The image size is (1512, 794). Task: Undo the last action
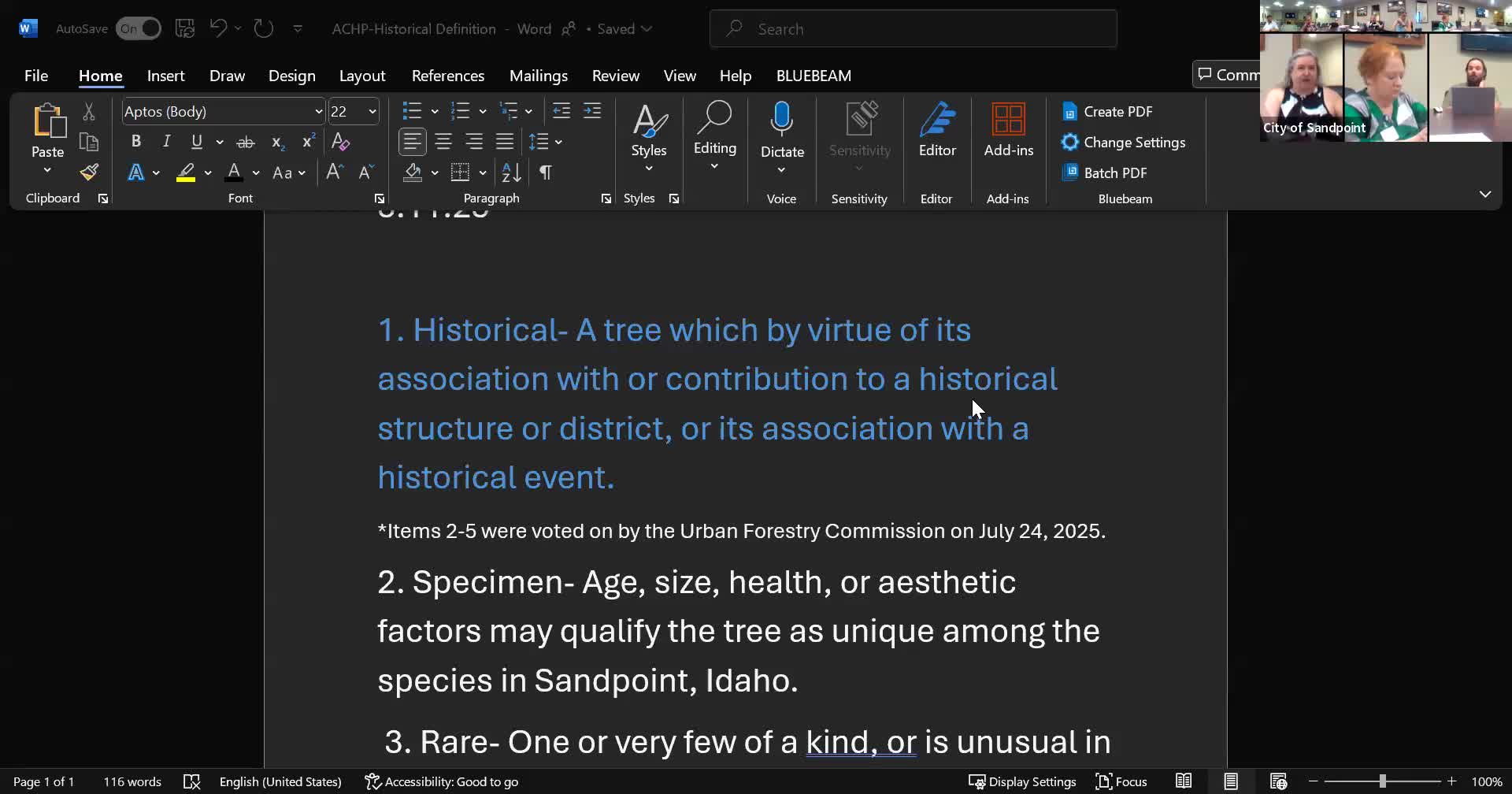[x=218, y=28]
